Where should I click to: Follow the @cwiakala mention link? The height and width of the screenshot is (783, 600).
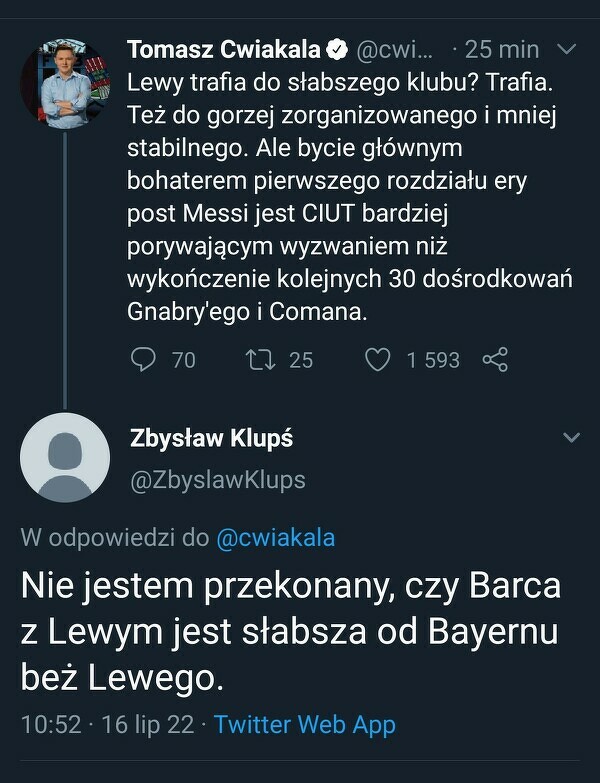[275, 538]
